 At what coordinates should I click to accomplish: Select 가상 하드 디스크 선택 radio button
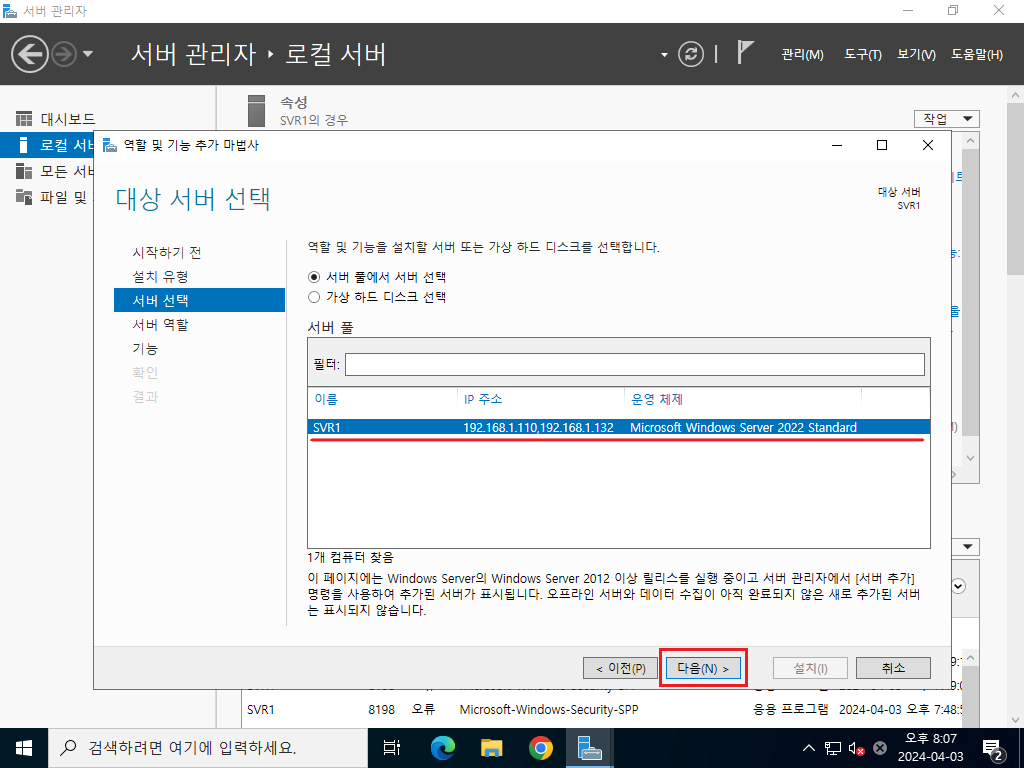[x=314, y=297]
